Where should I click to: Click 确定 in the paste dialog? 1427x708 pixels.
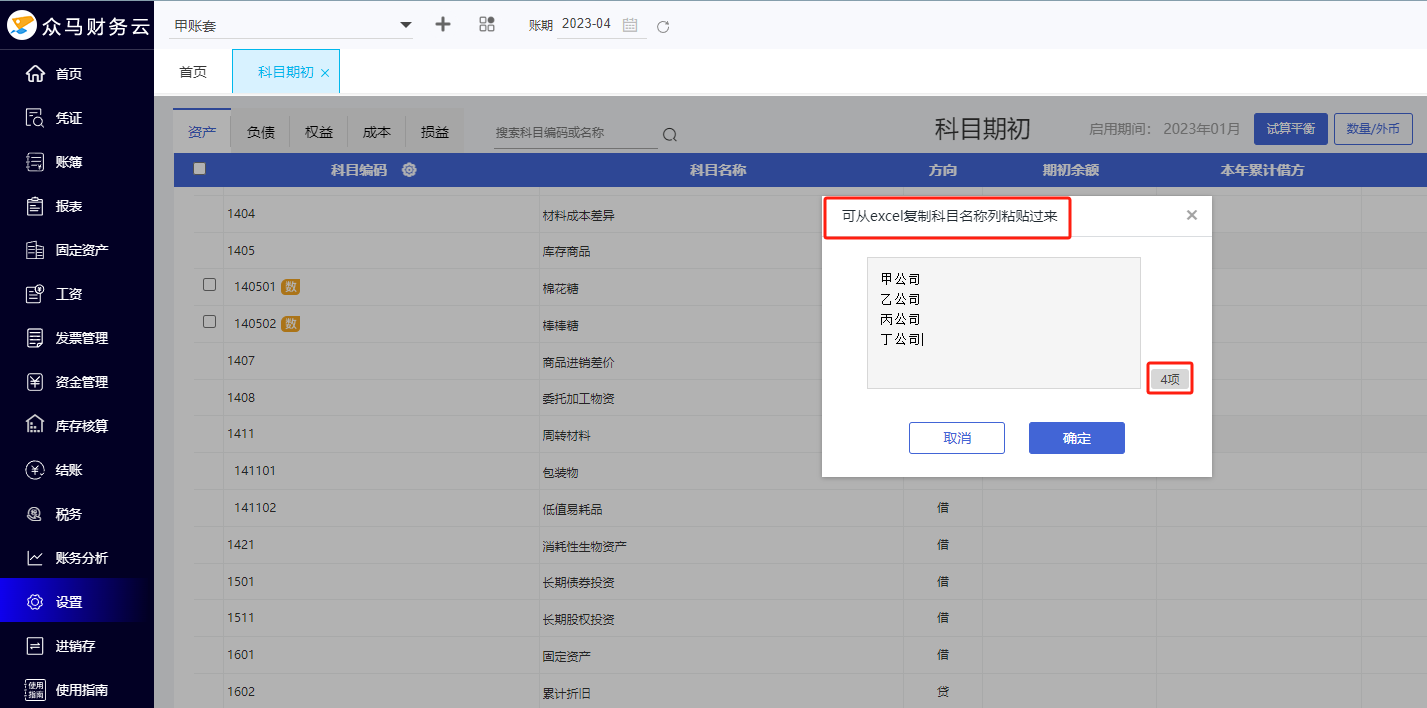click(x=1077, y=438)
